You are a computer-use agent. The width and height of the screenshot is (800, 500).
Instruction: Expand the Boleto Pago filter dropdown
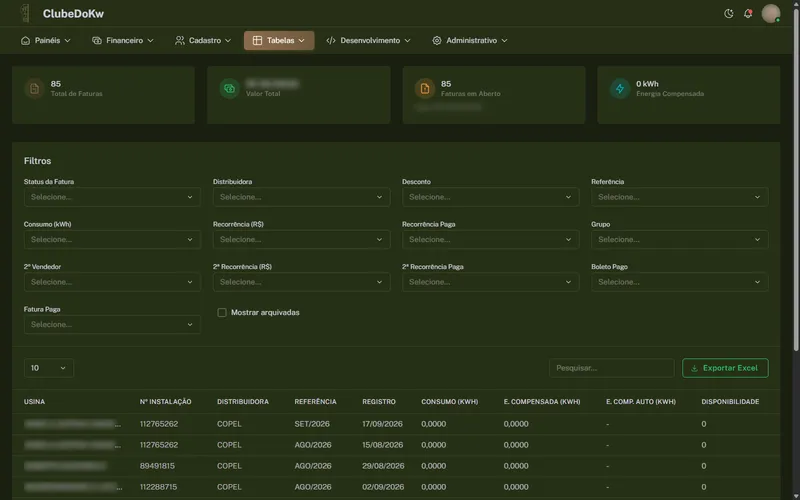680,282
